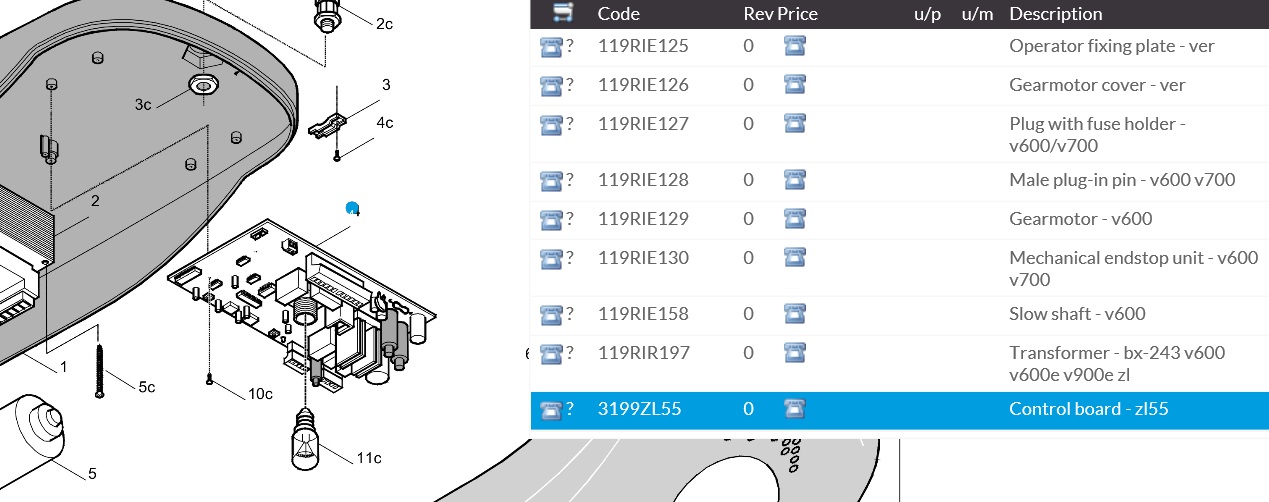Viewport: 1269px width, 502px height.
Task: Click the price phone icon for 119RIE127
Action: (x=795, y=124)
